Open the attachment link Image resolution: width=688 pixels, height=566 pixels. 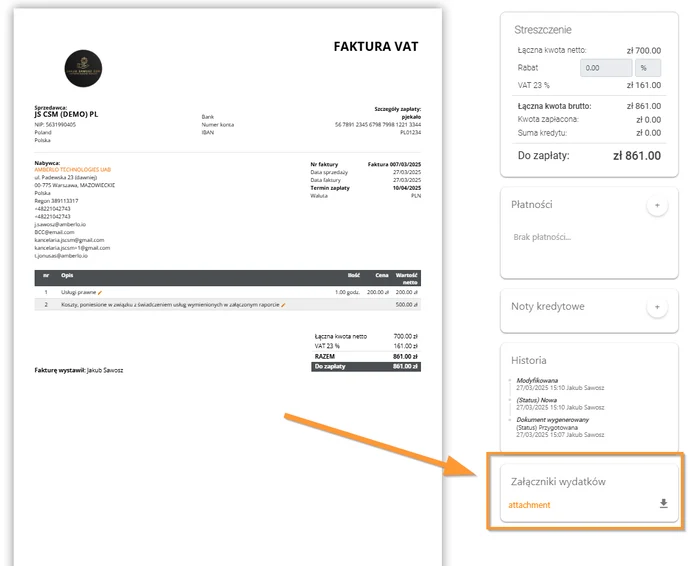click(529, 505)
